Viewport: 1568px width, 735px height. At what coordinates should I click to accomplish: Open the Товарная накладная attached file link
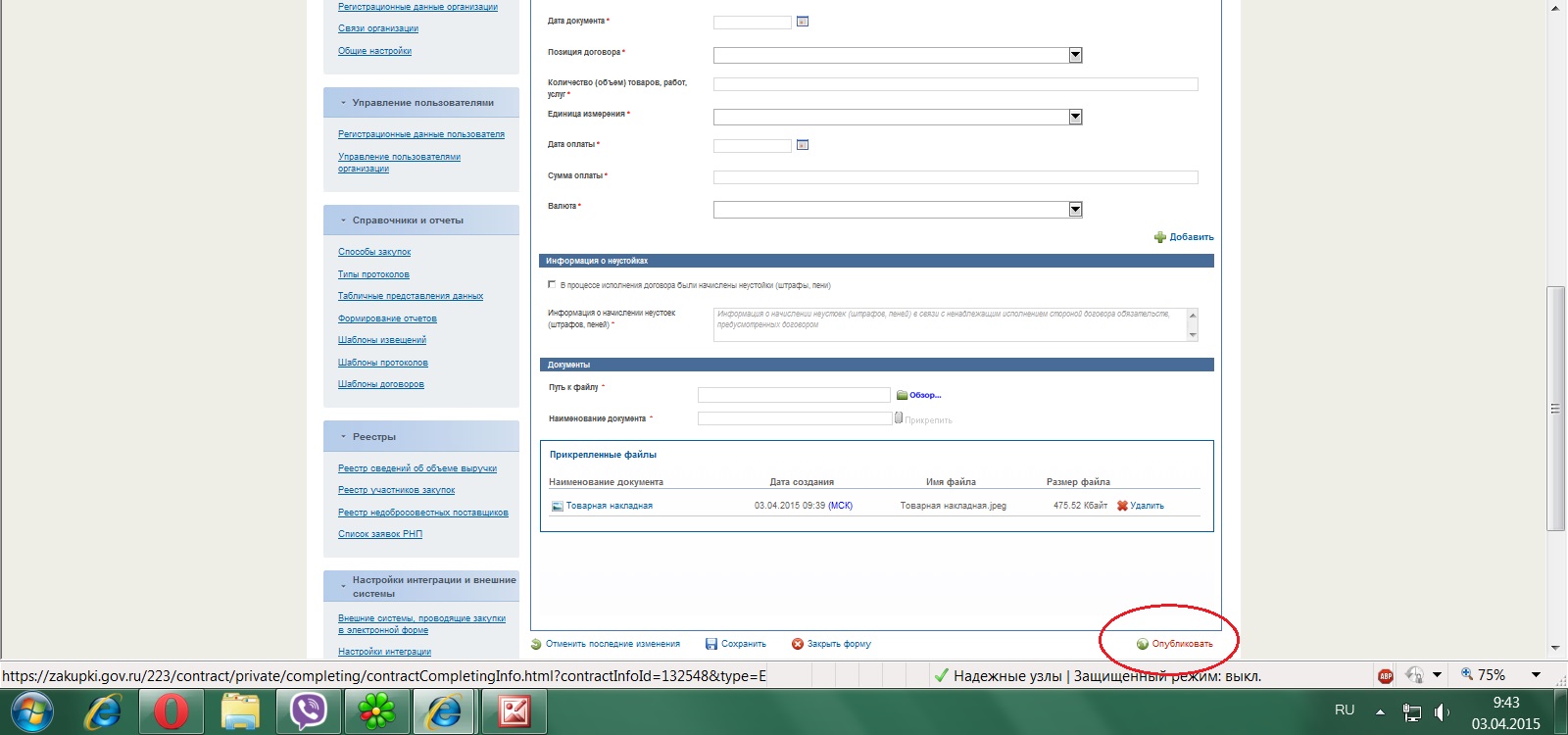609,506
